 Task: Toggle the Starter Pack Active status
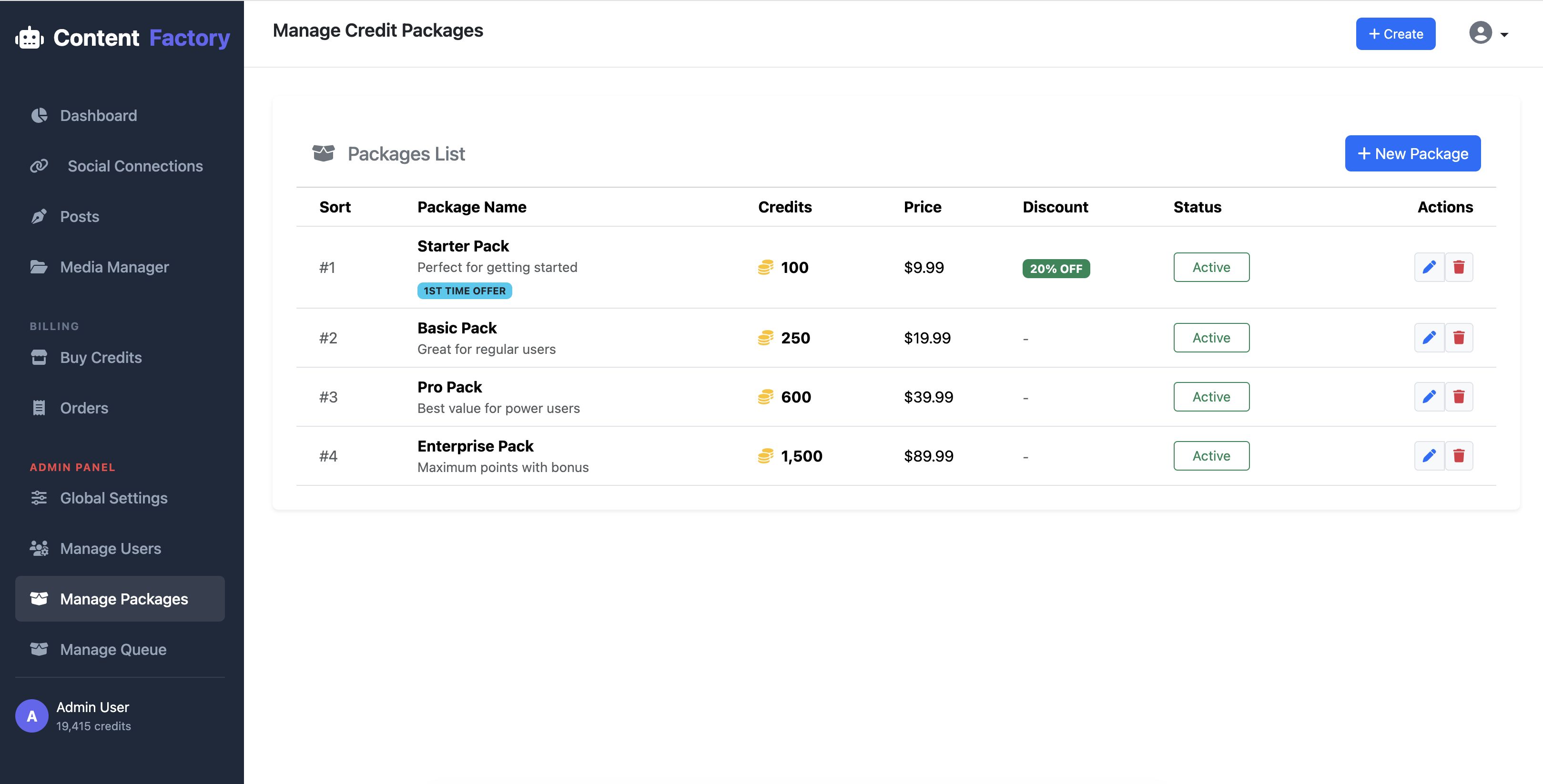point(1210,267)
